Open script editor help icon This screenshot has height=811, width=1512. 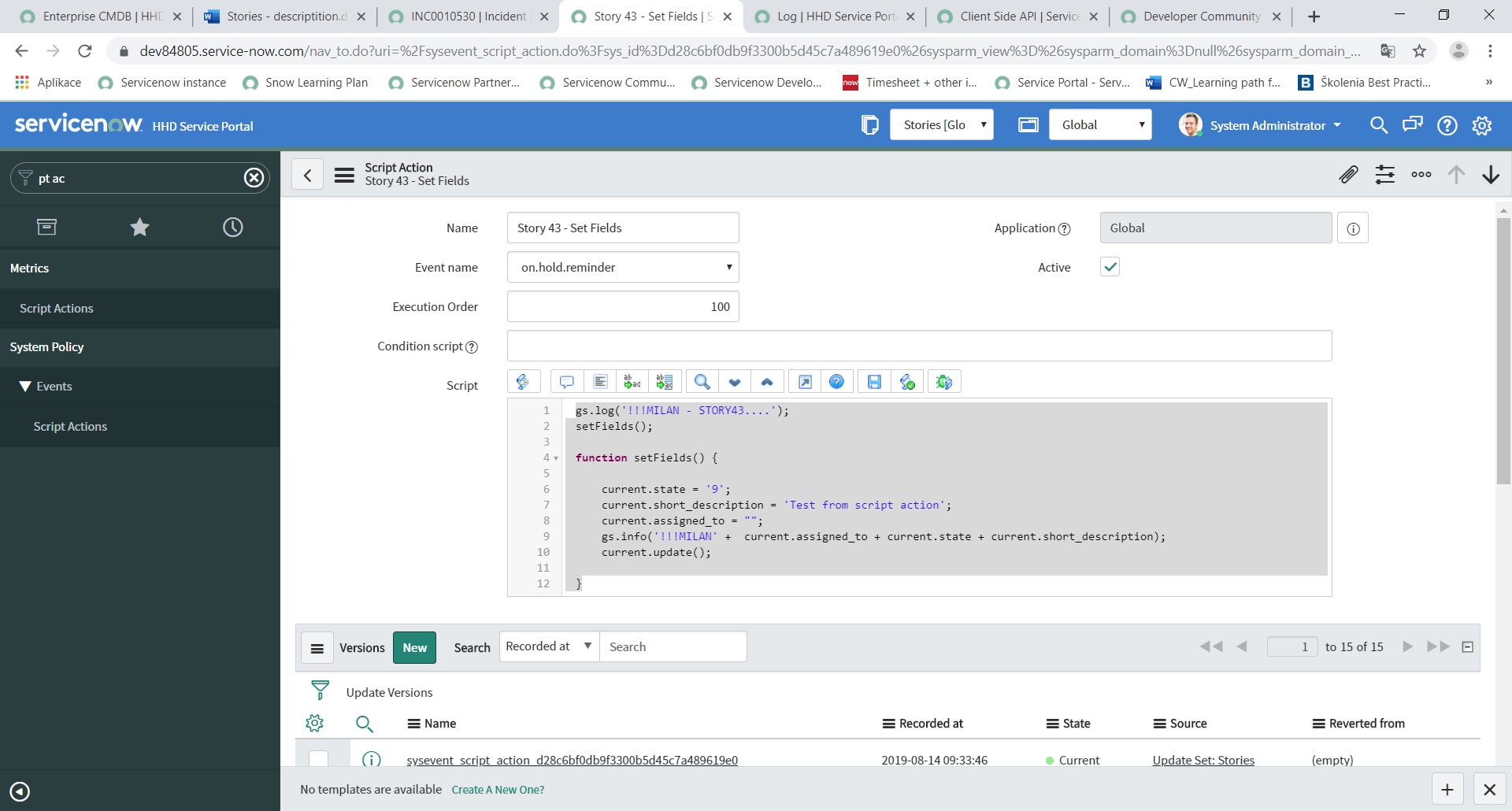pyautogui.click(x=837, y=382)
